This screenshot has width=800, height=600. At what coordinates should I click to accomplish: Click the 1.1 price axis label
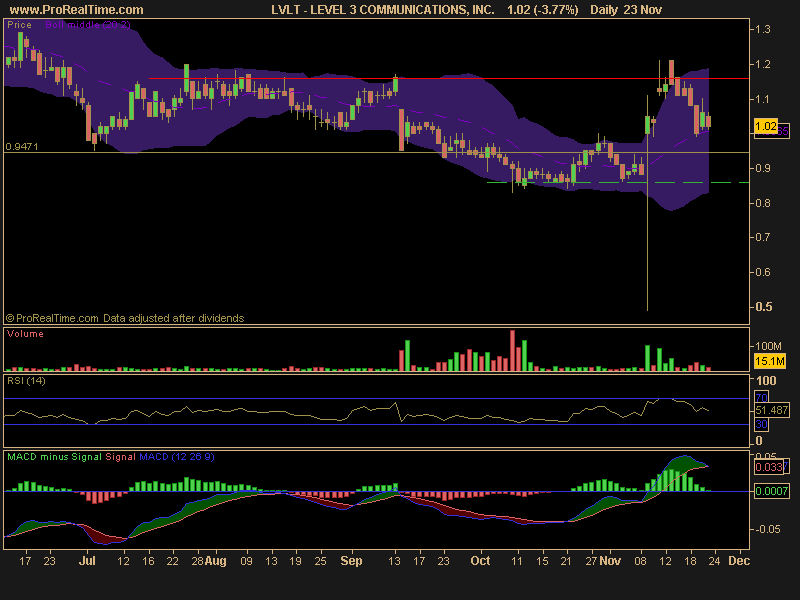coord(763,99)
